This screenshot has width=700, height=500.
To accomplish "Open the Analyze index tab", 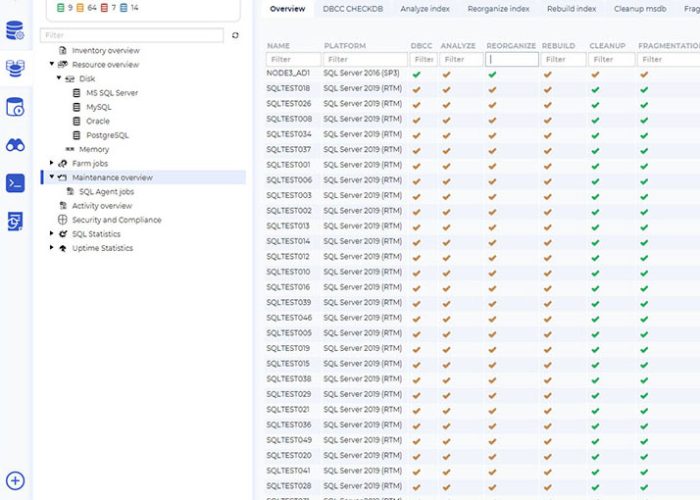I will 425,9.
